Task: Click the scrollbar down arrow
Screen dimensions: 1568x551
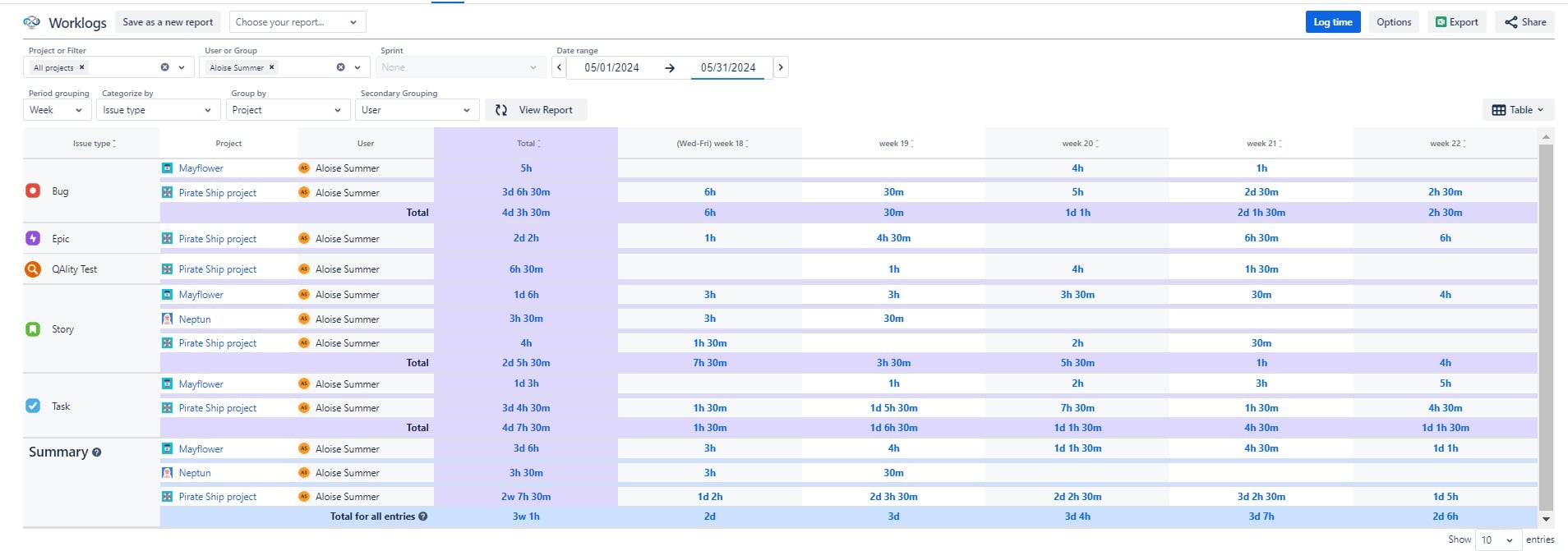Action: [x=1546, y=519]
